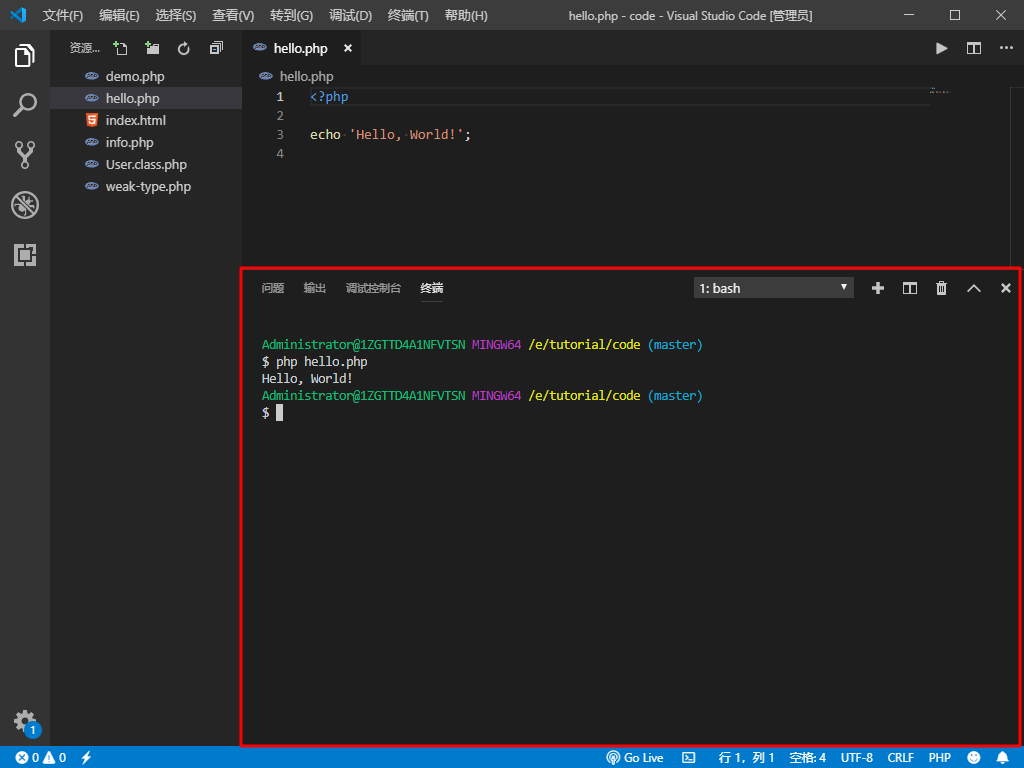This screenshot has height=768, width=1024.
Task: Open the 编辑(E) menu
Action: tap(120, 16)
